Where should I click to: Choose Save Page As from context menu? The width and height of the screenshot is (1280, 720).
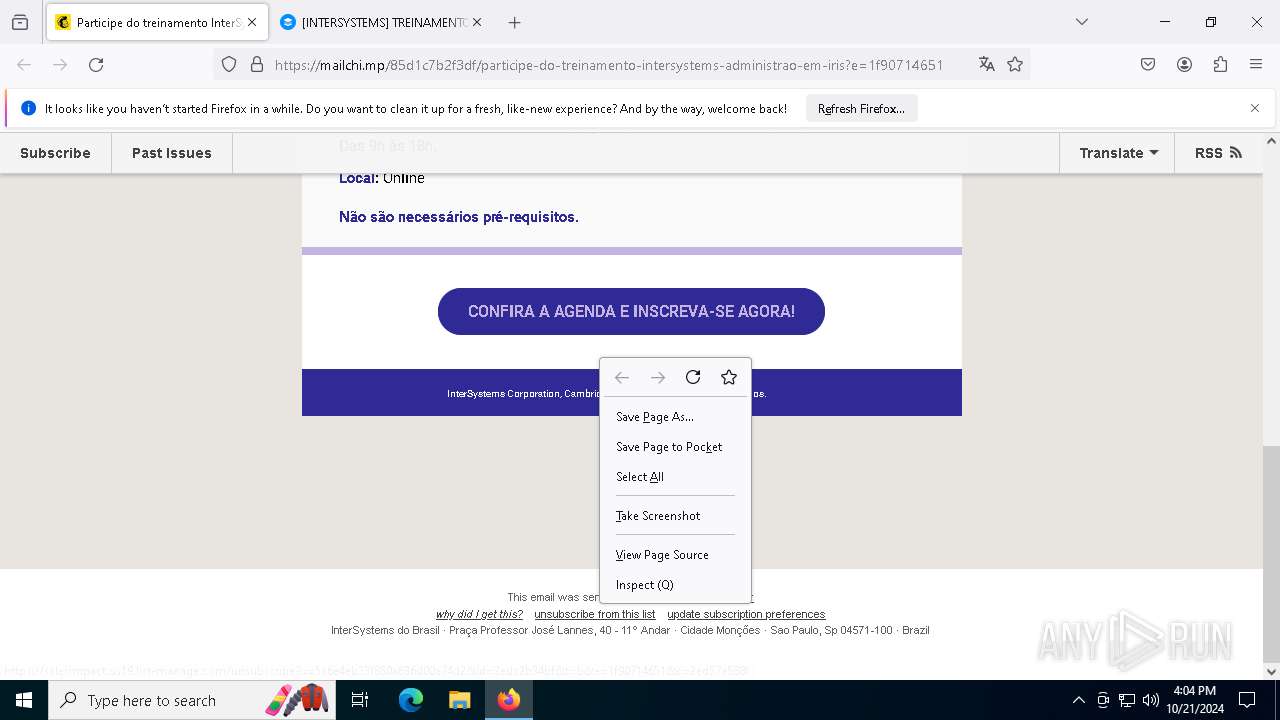click(x=675, y=417)
